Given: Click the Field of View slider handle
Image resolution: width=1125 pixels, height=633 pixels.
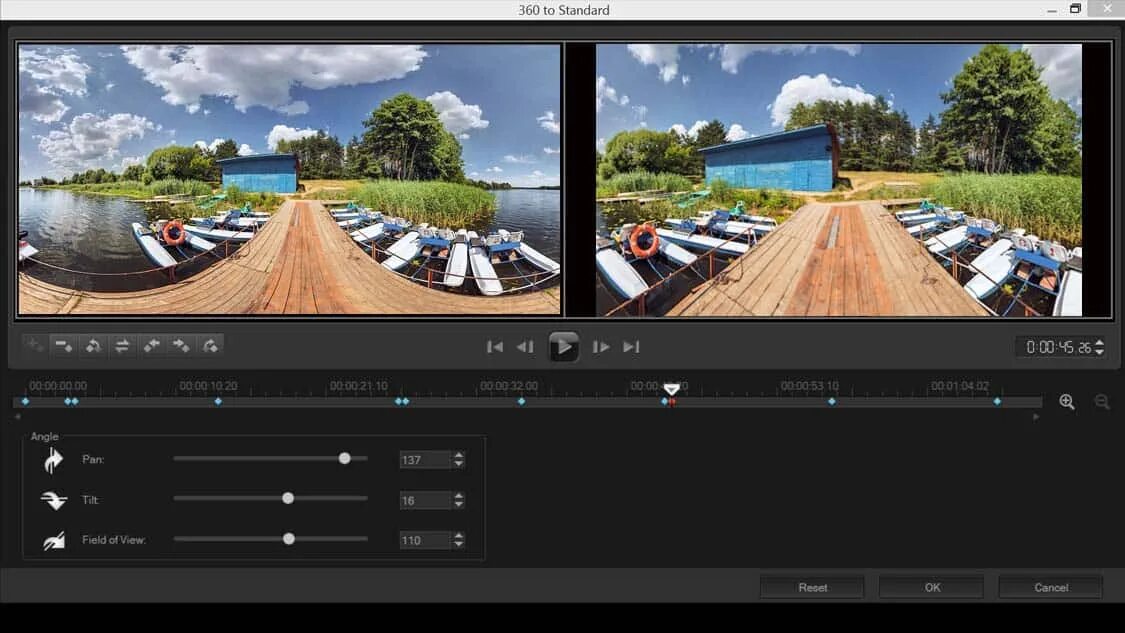Looking at the screenshot, I should pyautogui.click(x=288, y=539).
